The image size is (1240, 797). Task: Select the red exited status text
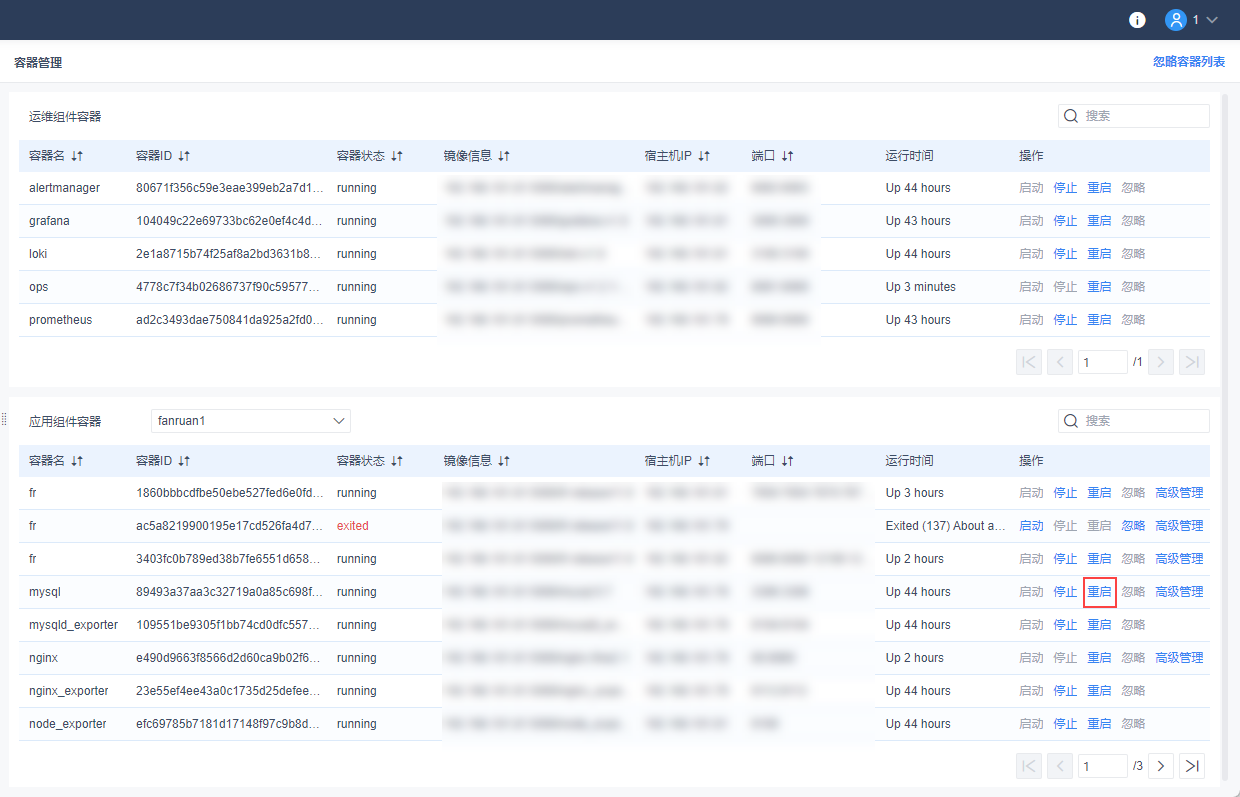pyautogui.click(x=353, y=526)
